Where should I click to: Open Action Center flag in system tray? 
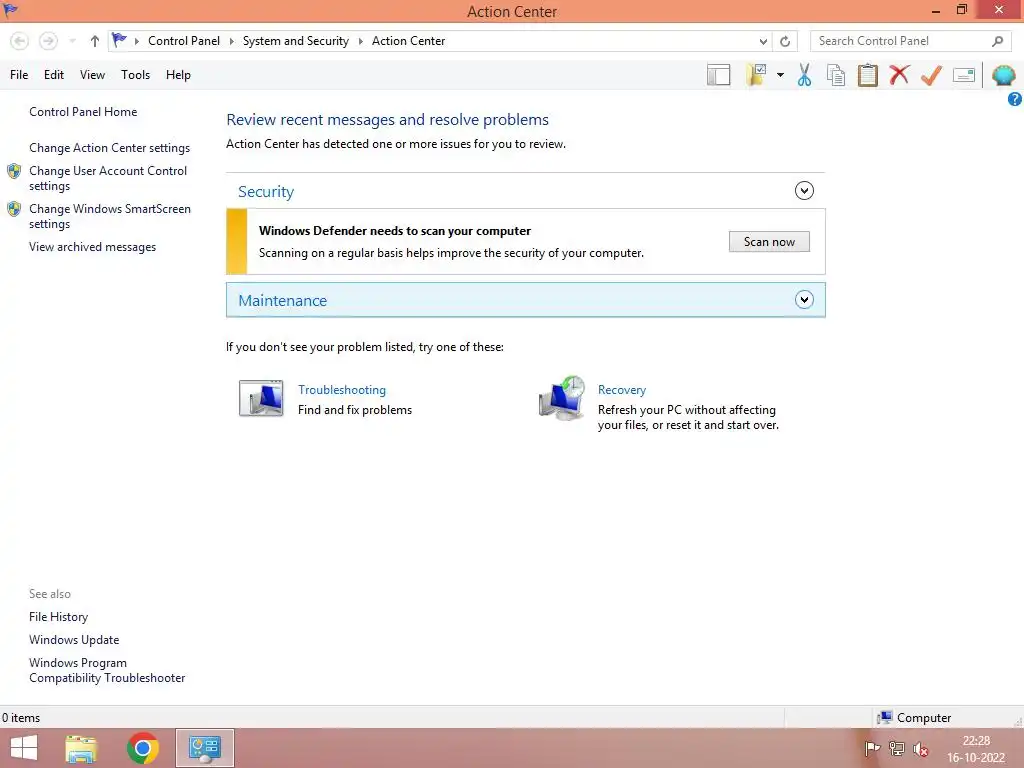(872, 749)
